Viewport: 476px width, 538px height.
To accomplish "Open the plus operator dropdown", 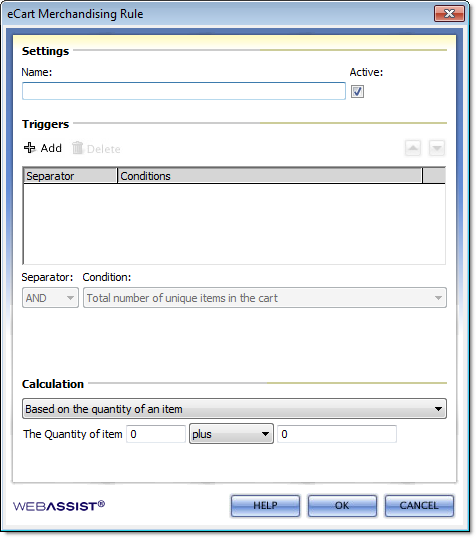I will pyautogui.click(x=231, y=434).
